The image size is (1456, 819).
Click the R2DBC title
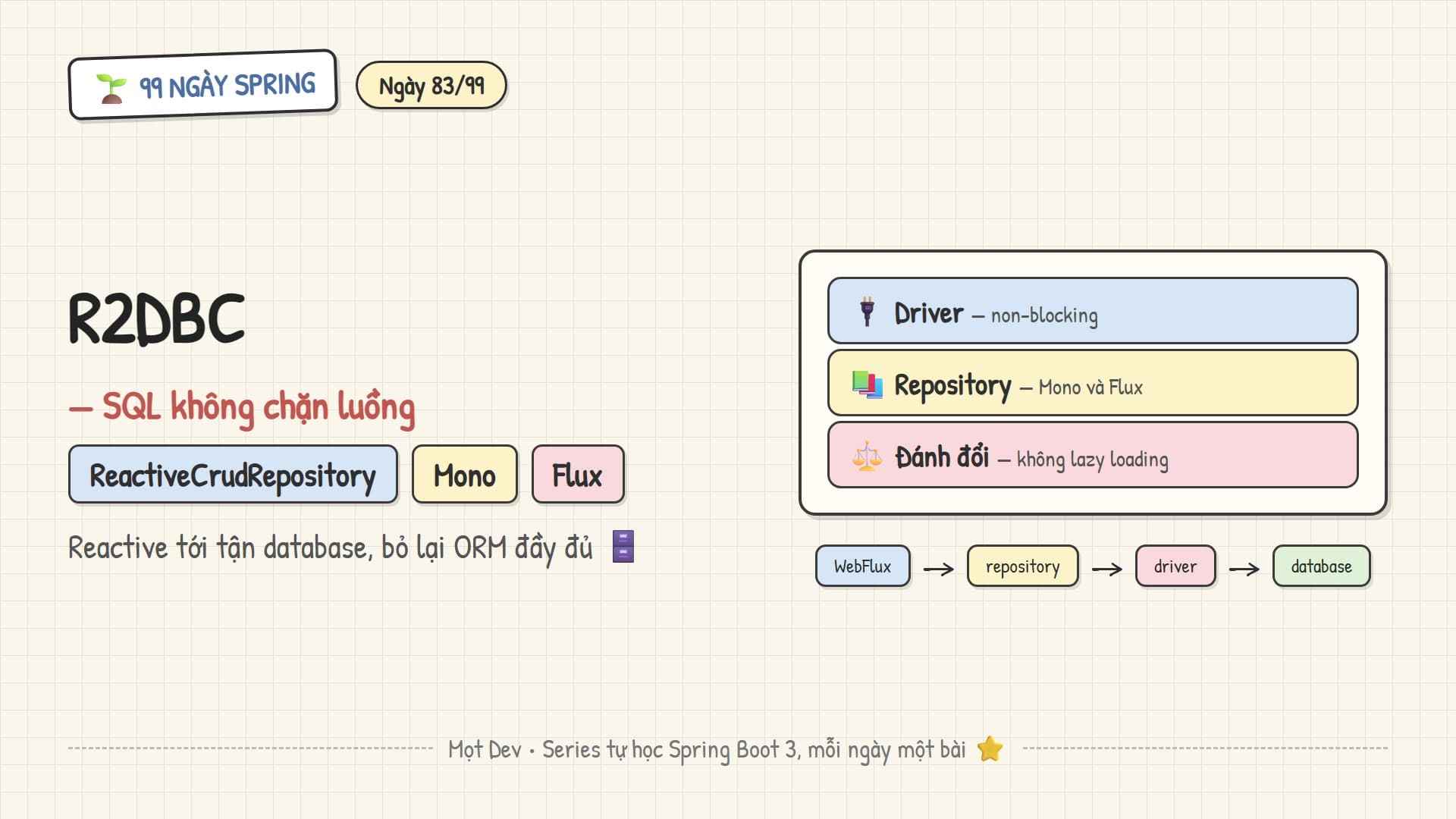(157, 319)
